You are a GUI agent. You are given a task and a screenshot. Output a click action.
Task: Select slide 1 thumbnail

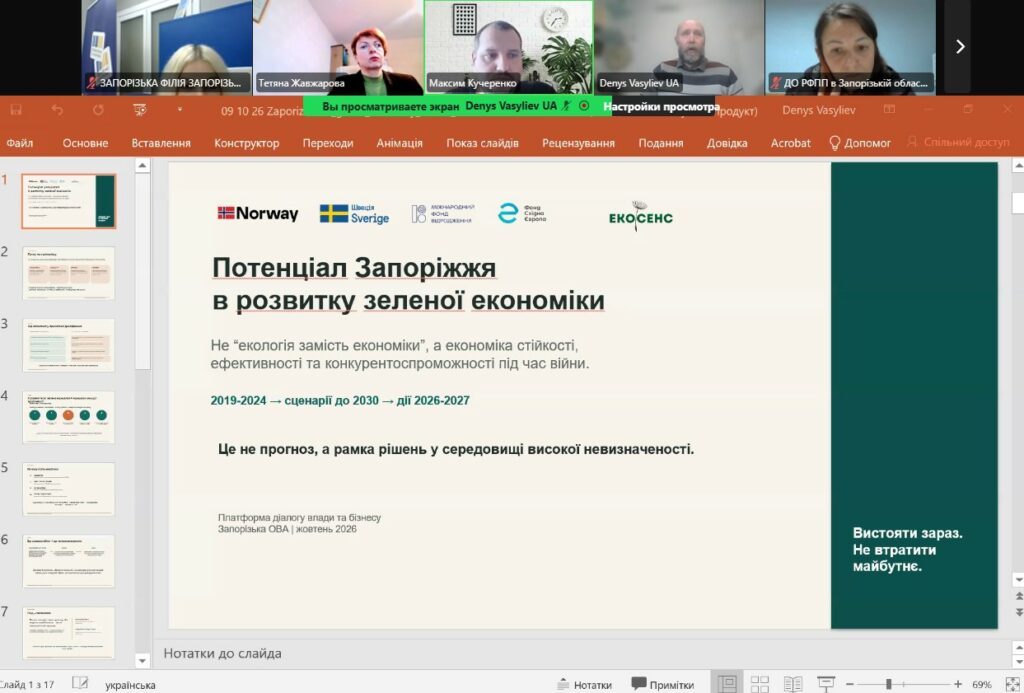point(69,201)
